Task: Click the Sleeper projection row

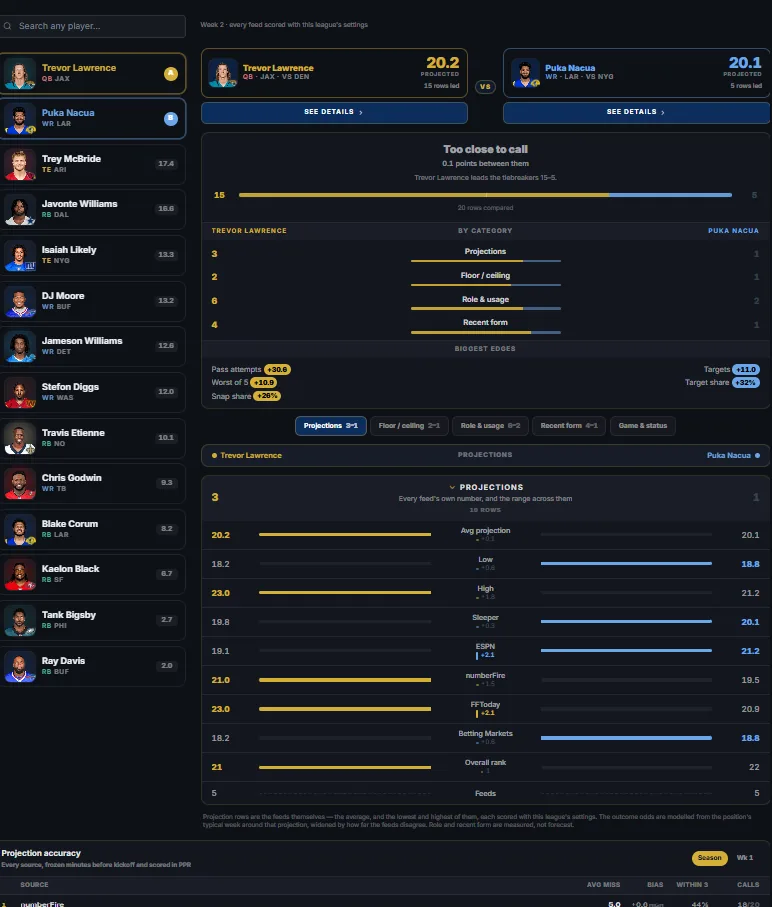Action: [485, 622]
